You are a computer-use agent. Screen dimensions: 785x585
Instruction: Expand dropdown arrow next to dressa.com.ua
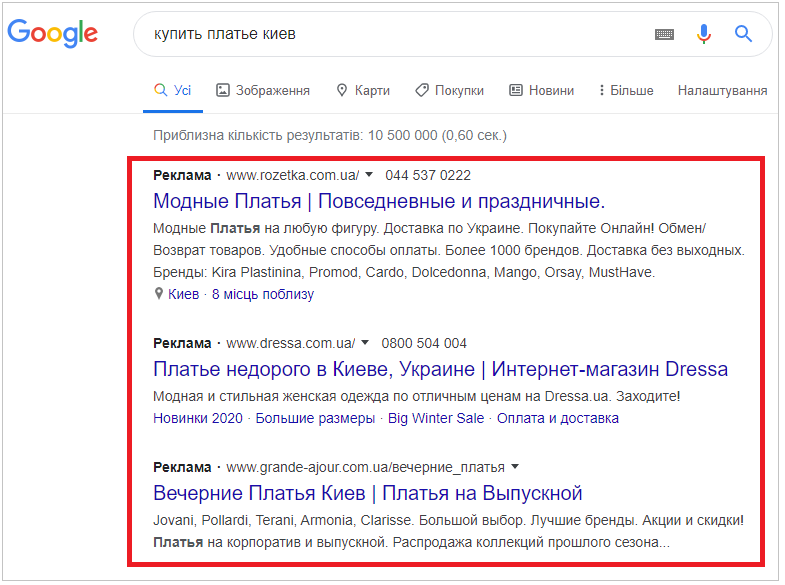(x=365, y=343)
